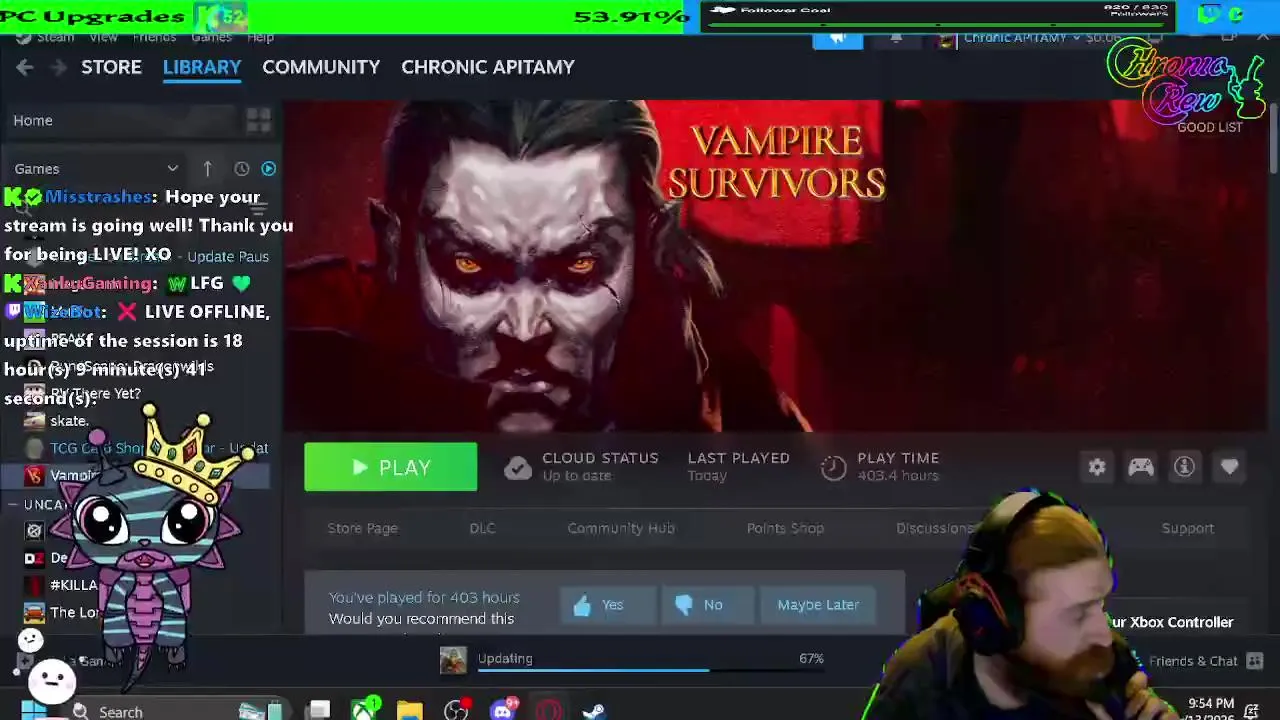
Task: Open Discord from the taskbar
Action: click(x=503, y=711)
